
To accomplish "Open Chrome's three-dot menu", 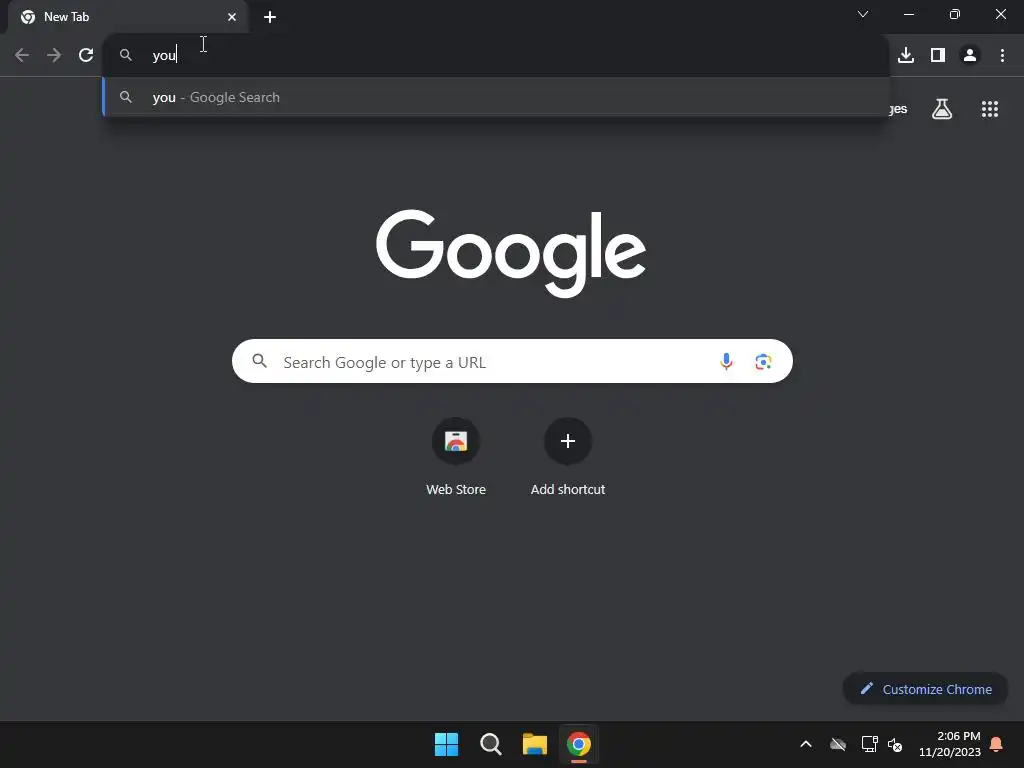I will click(x=1002, y=55).
